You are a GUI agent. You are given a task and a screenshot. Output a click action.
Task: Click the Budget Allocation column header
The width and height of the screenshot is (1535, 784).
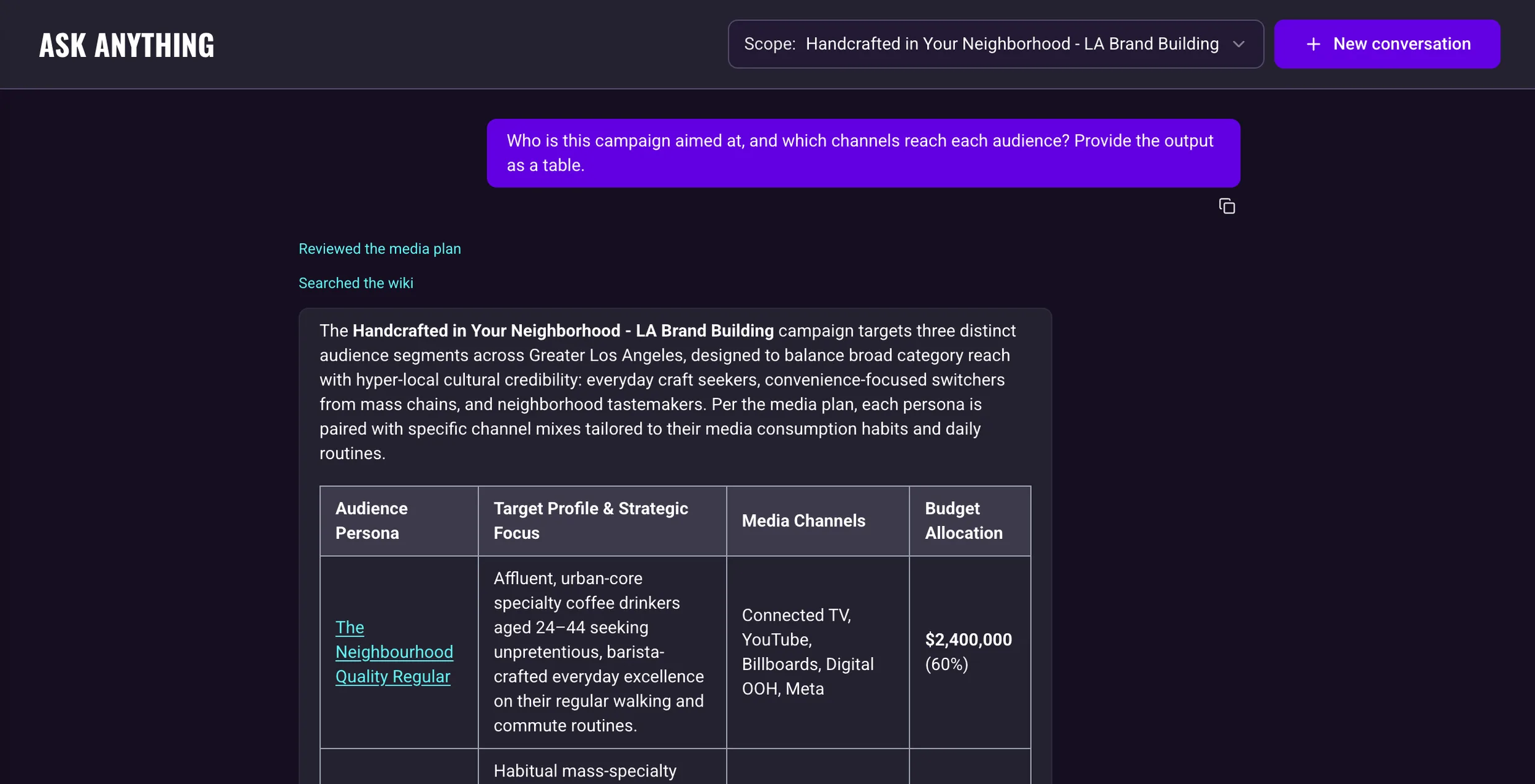(x=970, y=520)
